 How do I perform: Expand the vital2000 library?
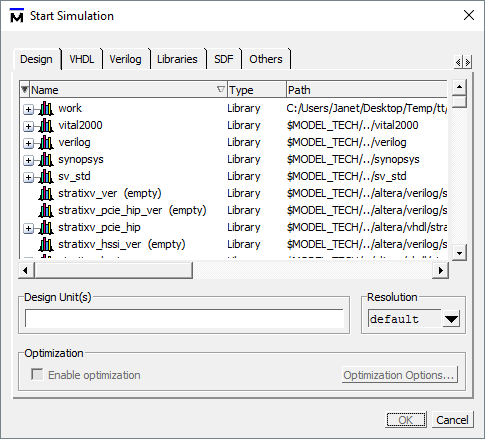28,126
